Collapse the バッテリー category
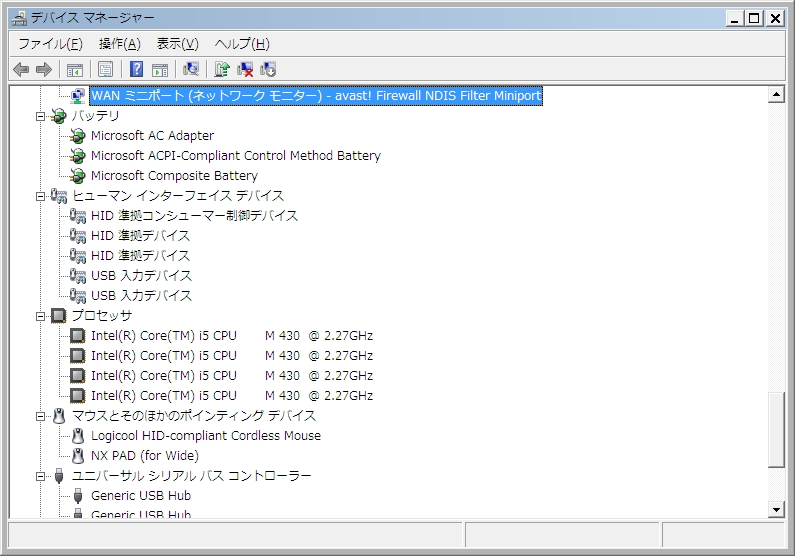The image size is (795, 556). (41, 116)
